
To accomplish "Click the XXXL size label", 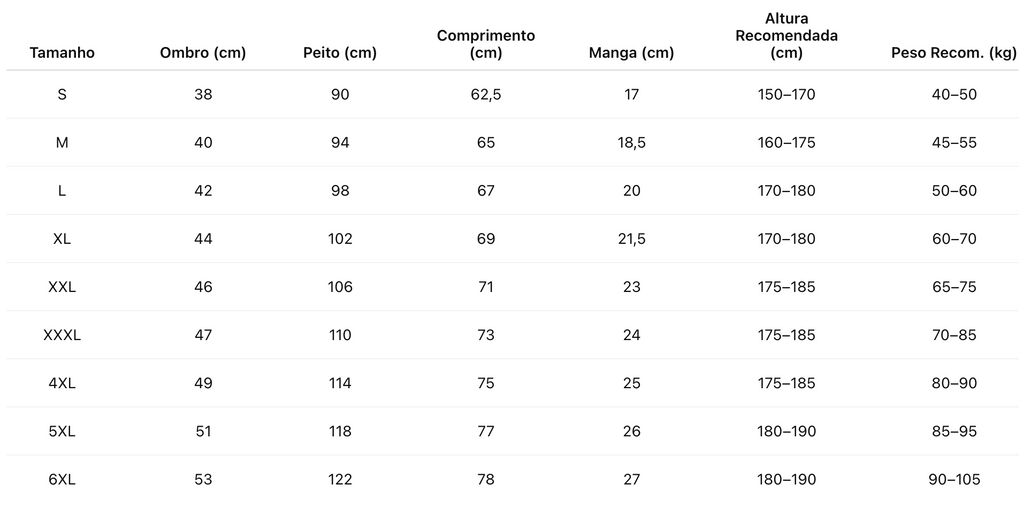I will [x=62, y=335].
